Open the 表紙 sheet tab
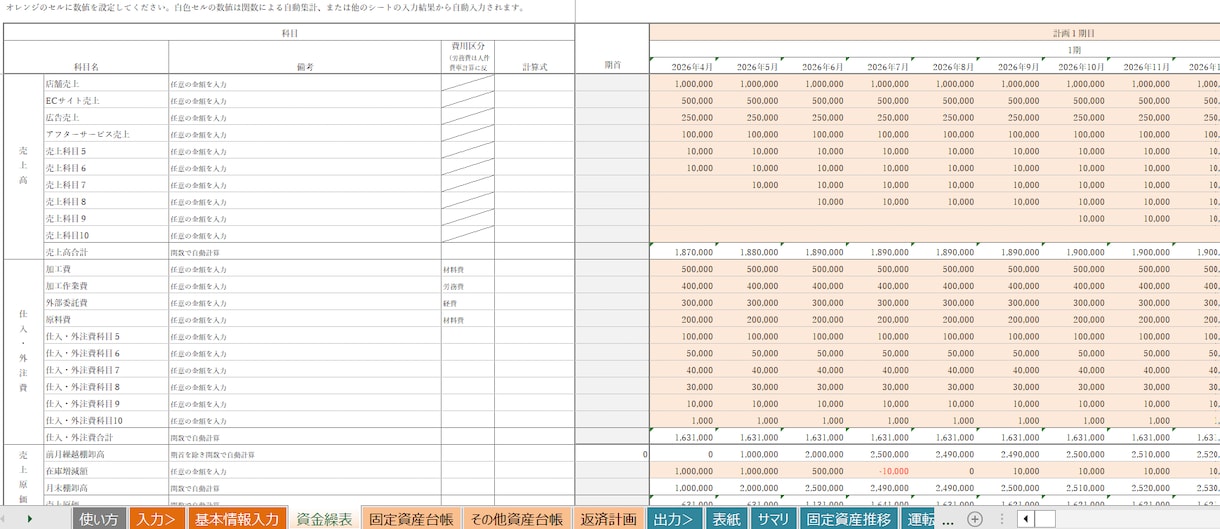Viewport: 1220px width, 529px height. tap(727, 519)
